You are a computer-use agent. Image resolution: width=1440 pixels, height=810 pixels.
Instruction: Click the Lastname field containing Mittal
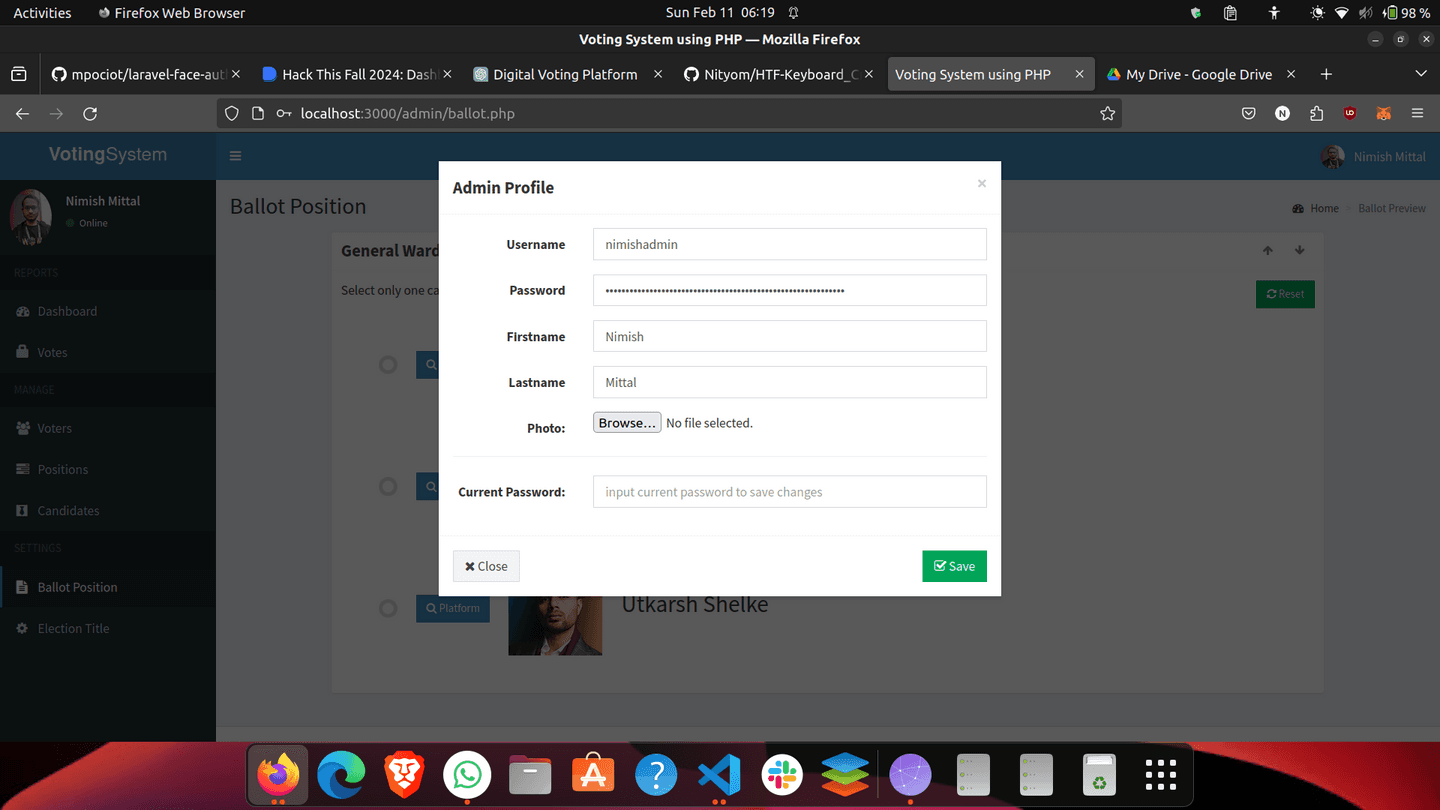pyautogui.click(x=789, y=382)
